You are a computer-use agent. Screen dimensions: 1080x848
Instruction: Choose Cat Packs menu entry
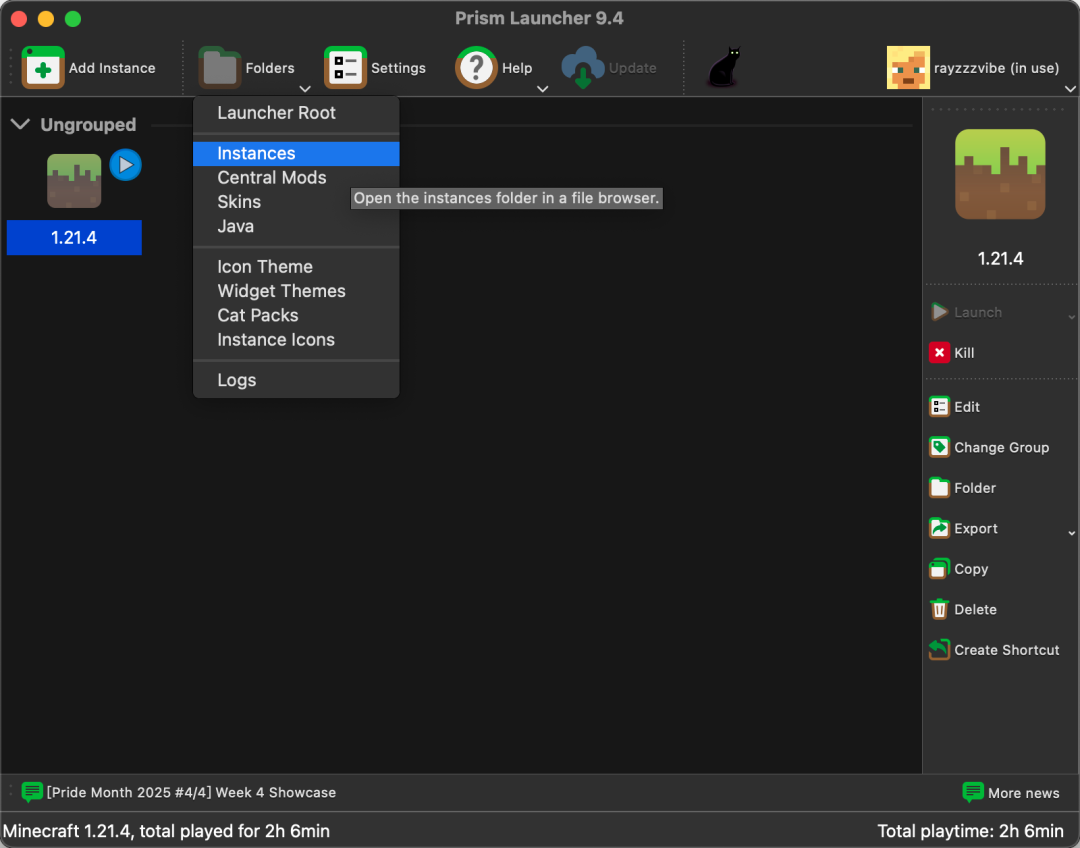[x=296, y=316]
